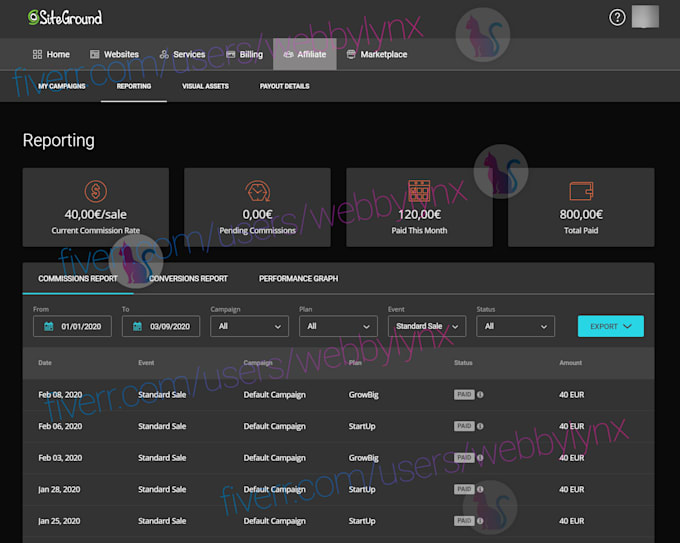Switch to My Campaigns sub-tab
Viewport: 680px width, 543px height.
pos(62,86)
